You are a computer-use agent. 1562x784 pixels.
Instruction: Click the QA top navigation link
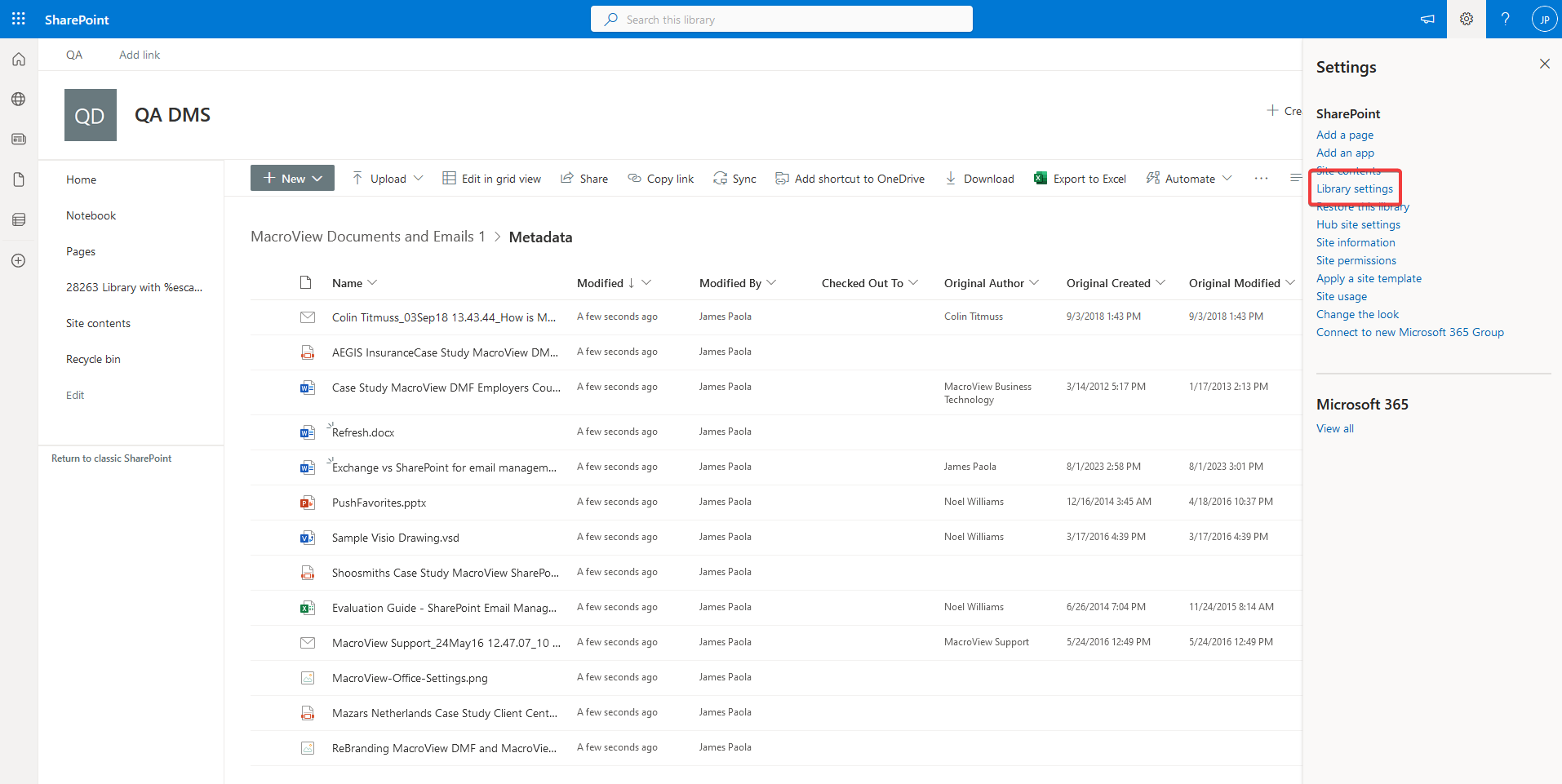(74, 55)
